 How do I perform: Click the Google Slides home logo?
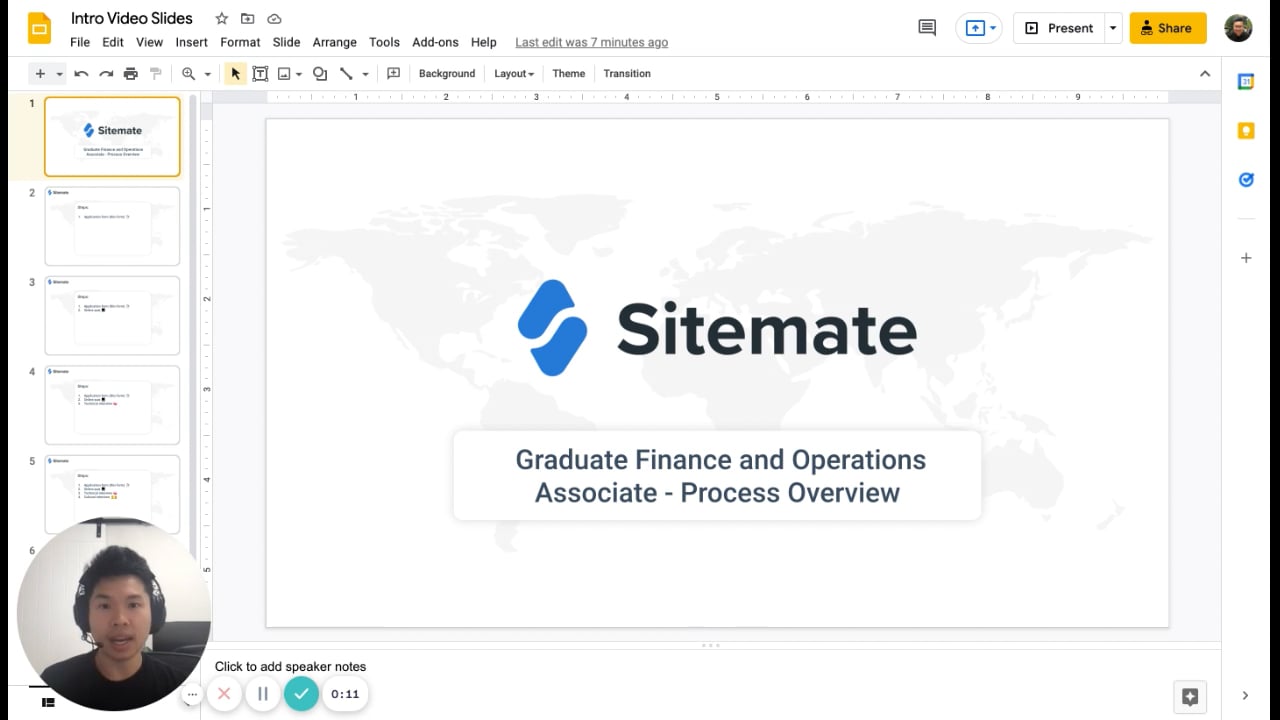(39, 28)
